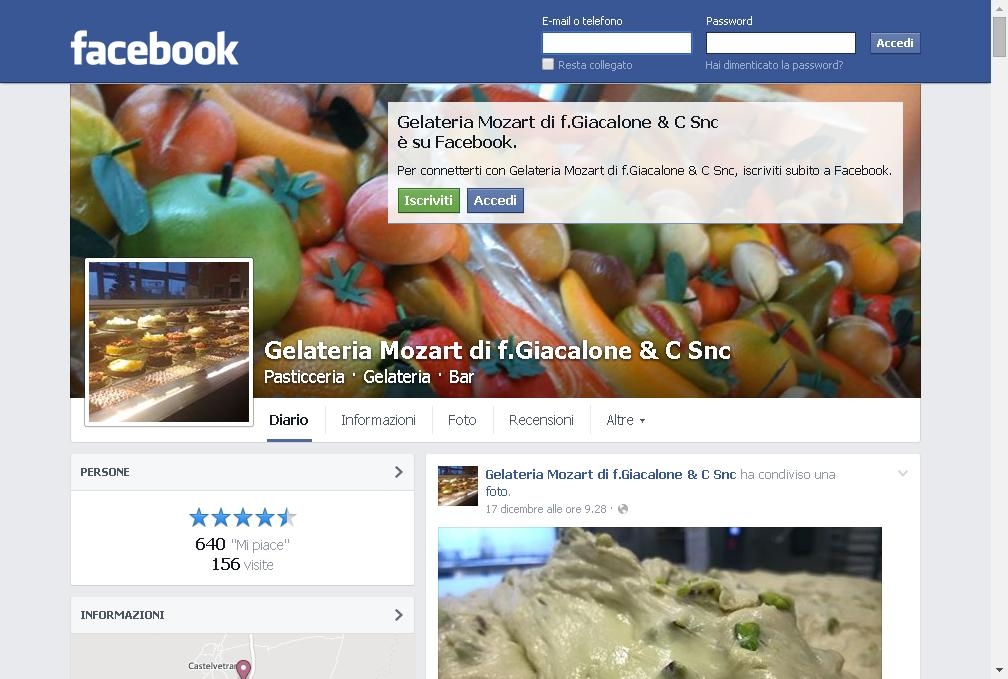1008x679 pixels.
Task: Click the green Iscriviti button
Action: (x=429, y=200)
